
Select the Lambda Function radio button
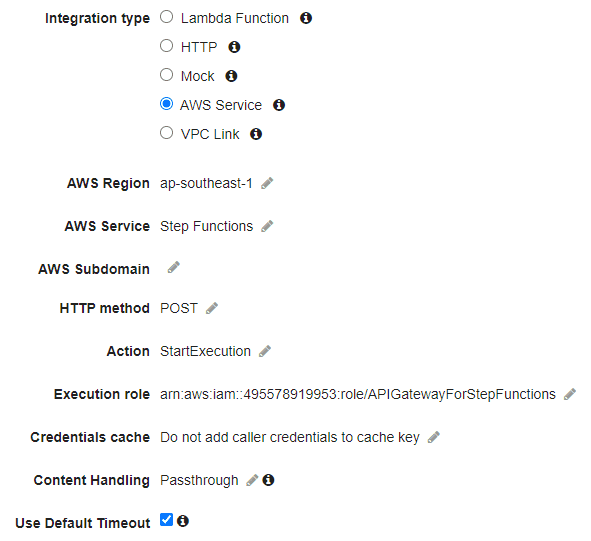166,17
